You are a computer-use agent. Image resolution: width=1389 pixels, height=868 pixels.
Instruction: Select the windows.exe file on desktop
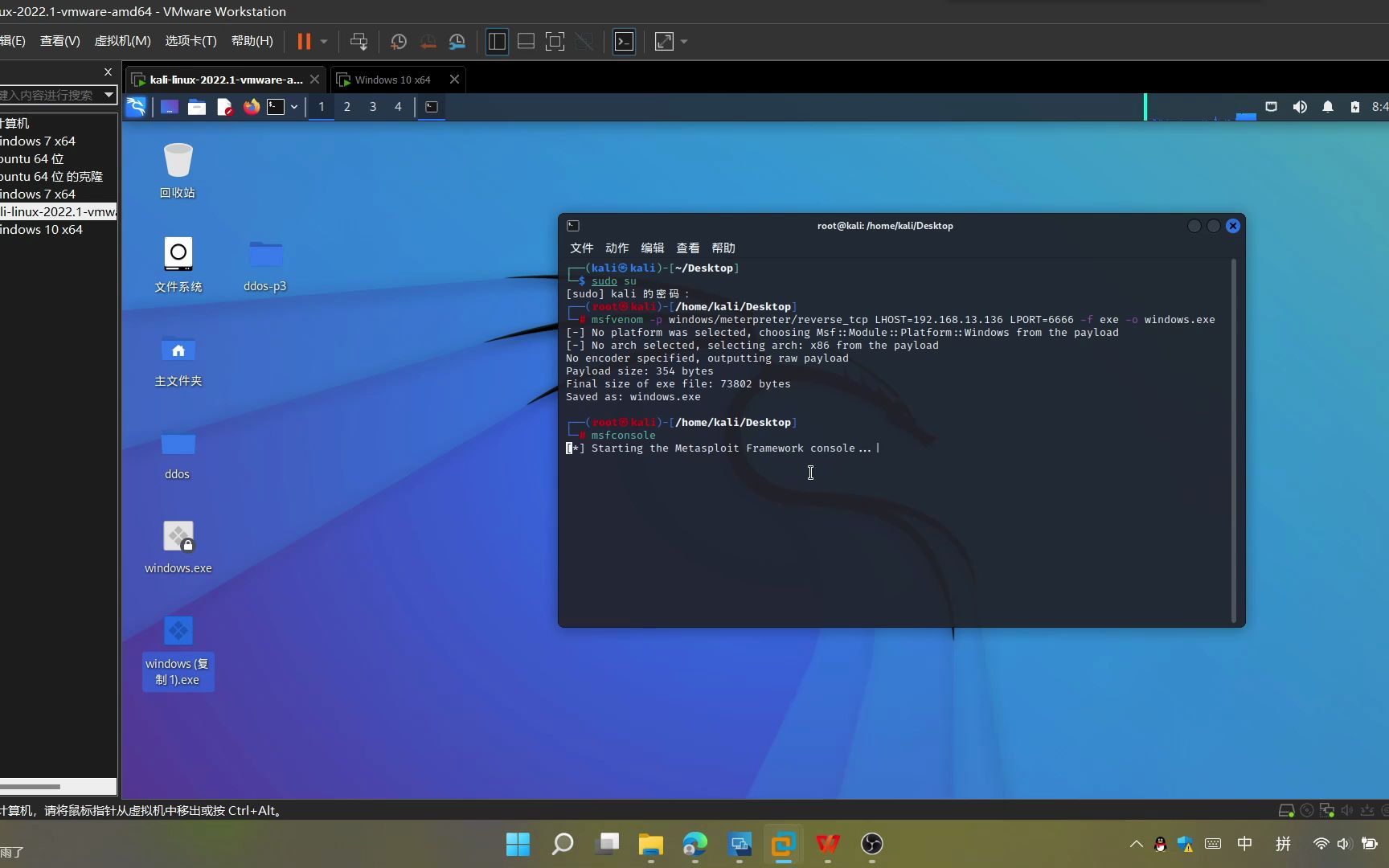pos(178,547)
